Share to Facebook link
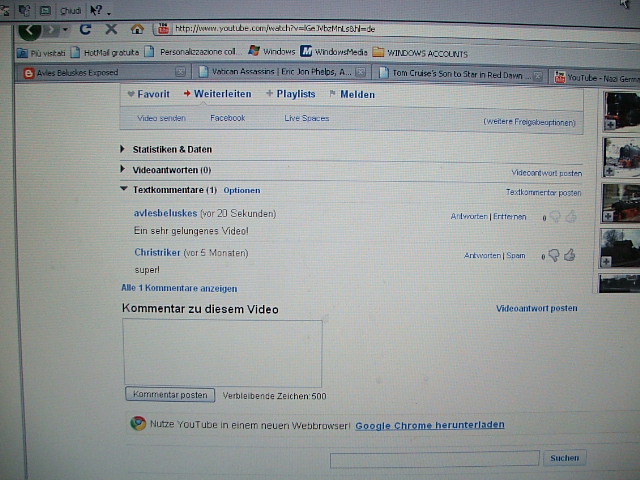The height and width of the screenshot is (480, 640). coord(227,118)
